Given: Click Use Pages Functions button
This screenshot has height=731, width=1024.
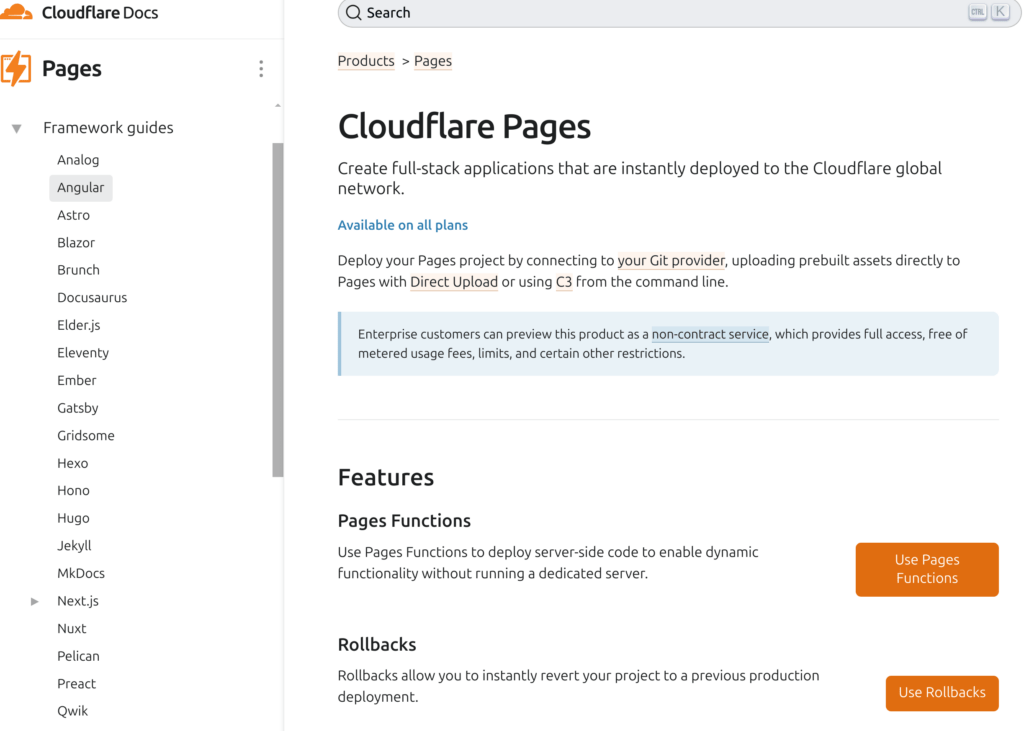Looking at the screenshot, I should (x=927, y=570).
